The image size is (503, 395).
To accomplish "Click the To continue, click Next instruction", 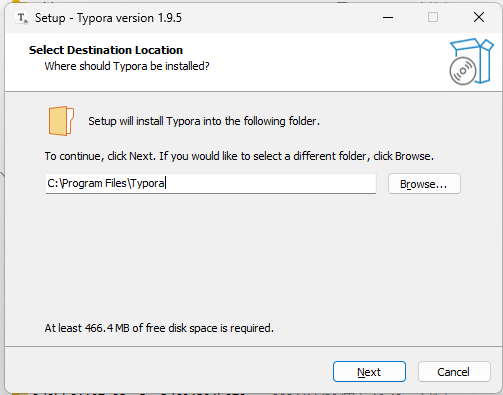I will pos(239,156).
